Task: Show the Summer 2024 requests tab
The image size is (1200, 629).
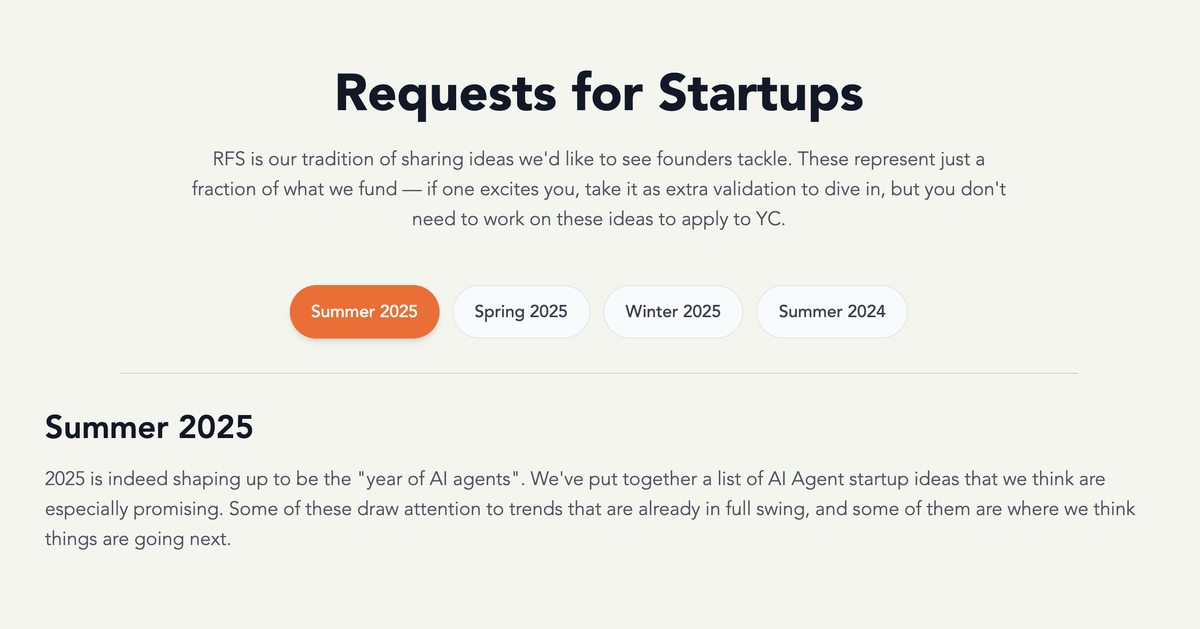Action: pos(832,311)
